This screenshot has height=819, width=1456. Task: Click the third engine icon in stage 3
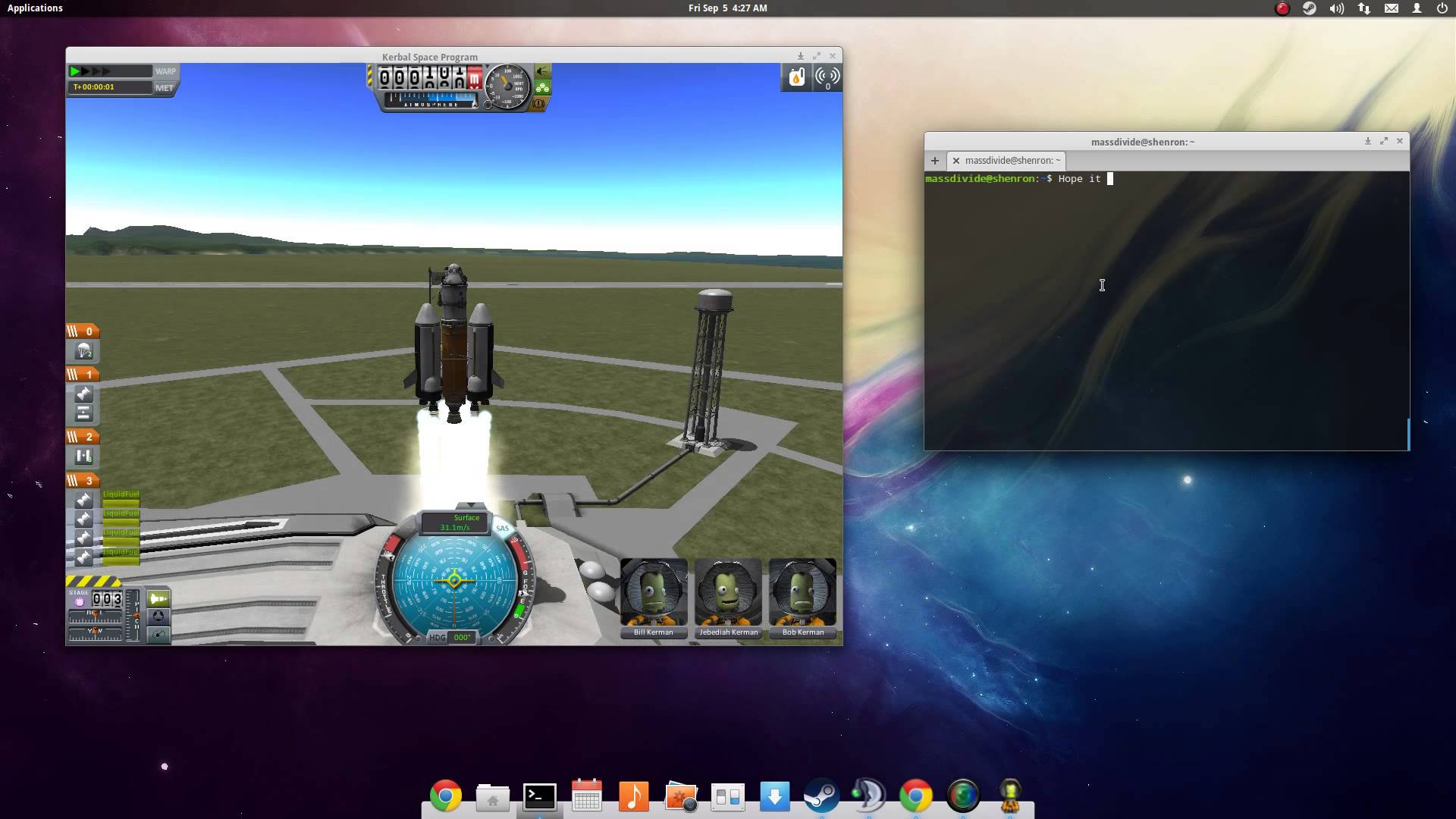click(x=83, y=538)
